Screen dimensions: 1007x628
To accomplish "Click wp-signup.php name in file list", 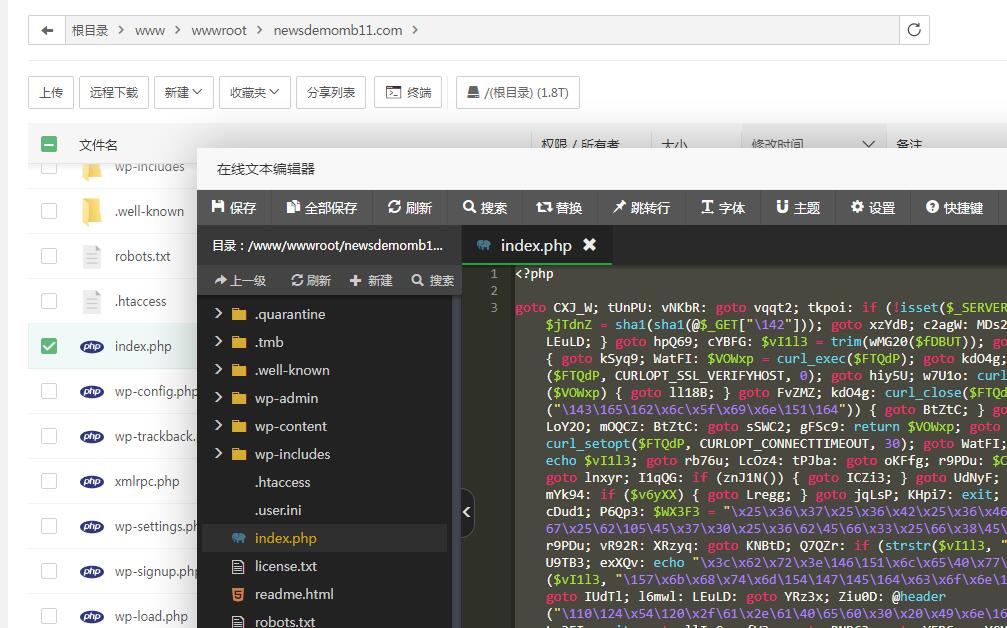I will pyautogui.click(x=155, y=571).
